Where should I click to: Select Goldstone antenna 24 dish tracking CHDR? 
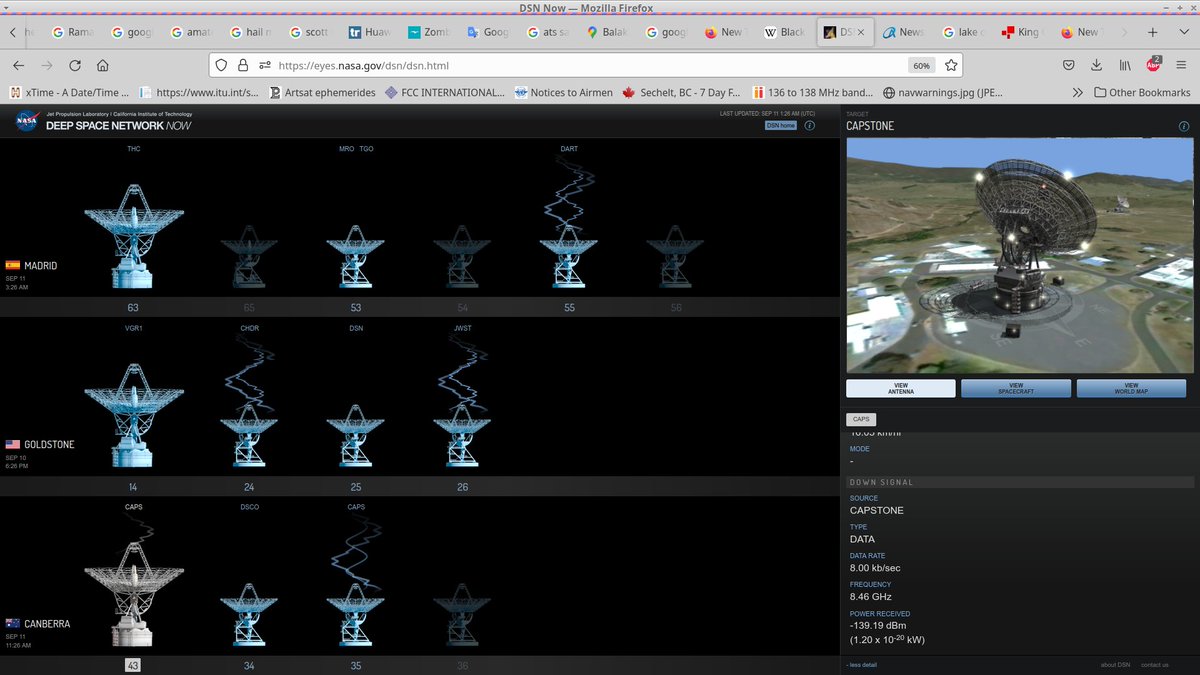[x=249, y=436]
